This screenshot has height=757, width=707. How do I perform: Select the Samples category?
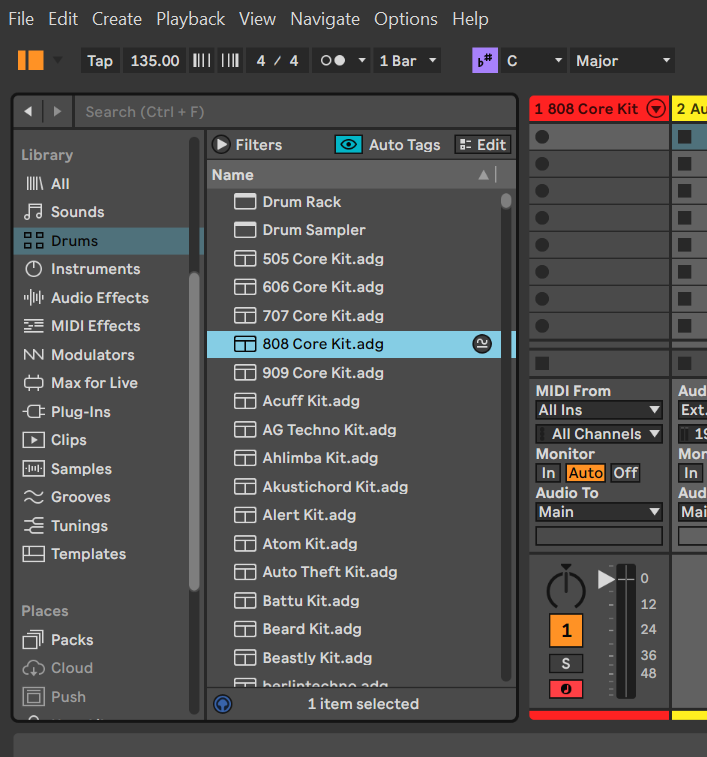click(101, 469)
